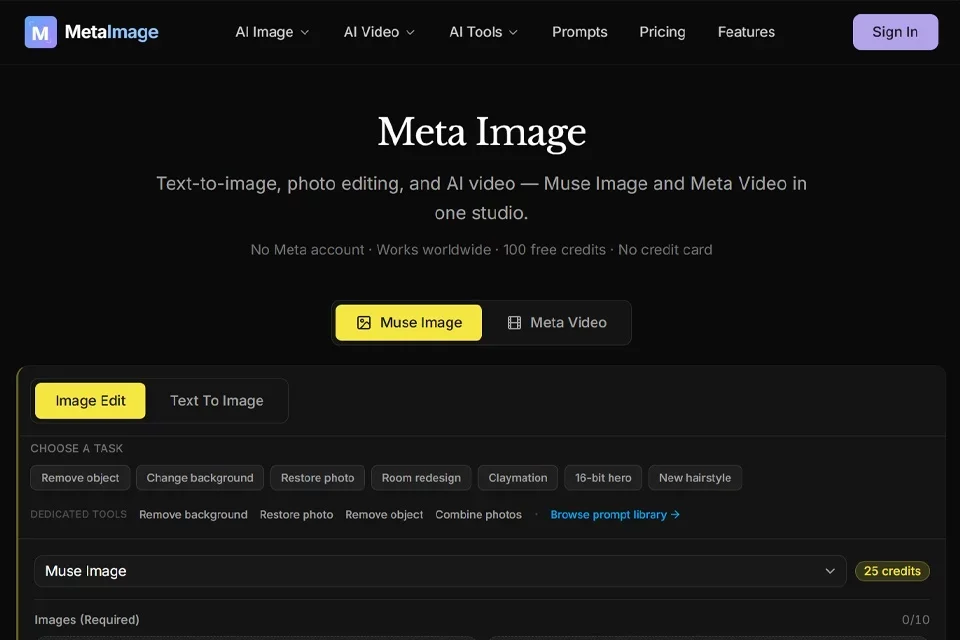This screenshot has height=640, width=960.
Task: Click the image icon on Muse Image button
Action: coord(364,323)
